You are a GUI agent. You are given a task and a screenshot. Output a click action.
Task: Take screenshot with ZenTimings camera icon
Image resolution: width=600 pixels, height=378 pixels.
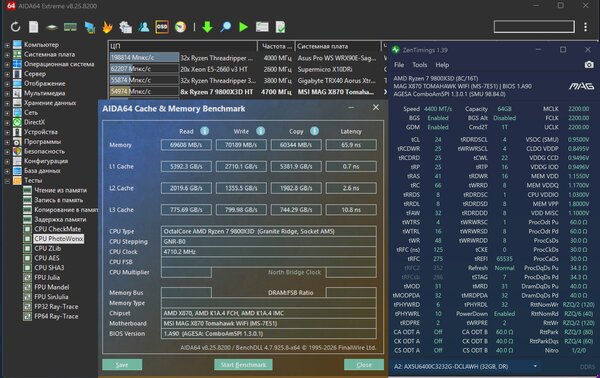click(x=589, y=65)
